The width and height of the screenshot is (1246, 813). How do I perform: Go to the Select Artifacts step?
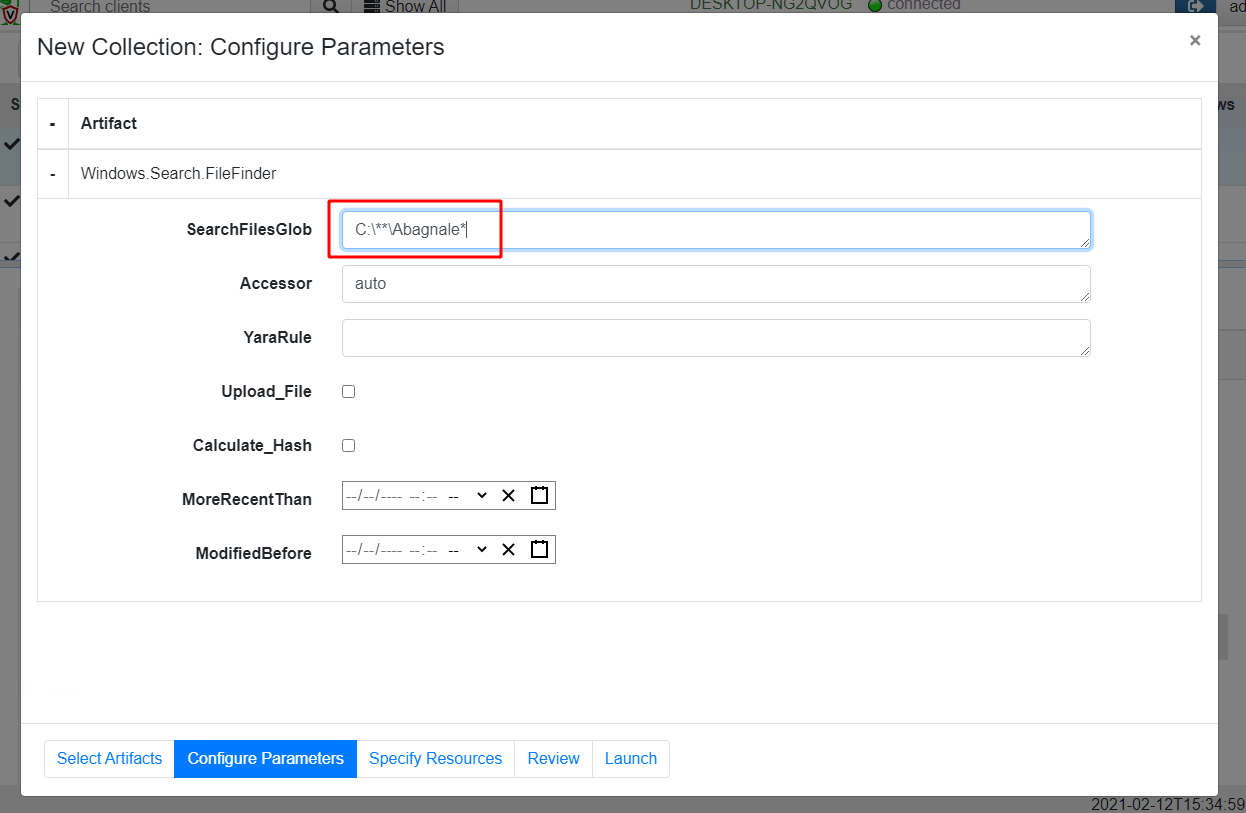(109, 759)
